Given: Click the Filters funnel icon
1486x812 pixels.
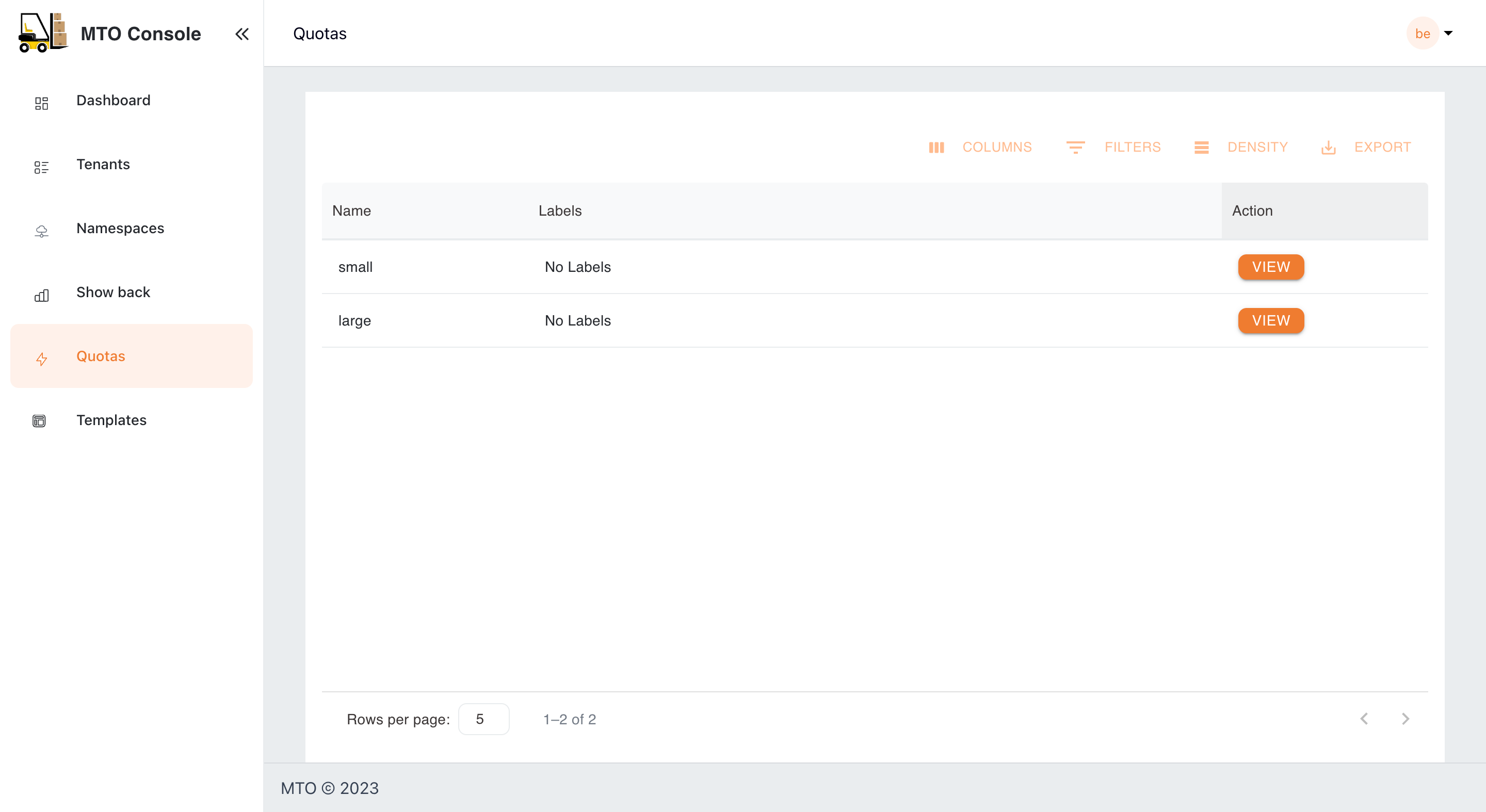Looking at the screenshot, I should coord(1075,148).
